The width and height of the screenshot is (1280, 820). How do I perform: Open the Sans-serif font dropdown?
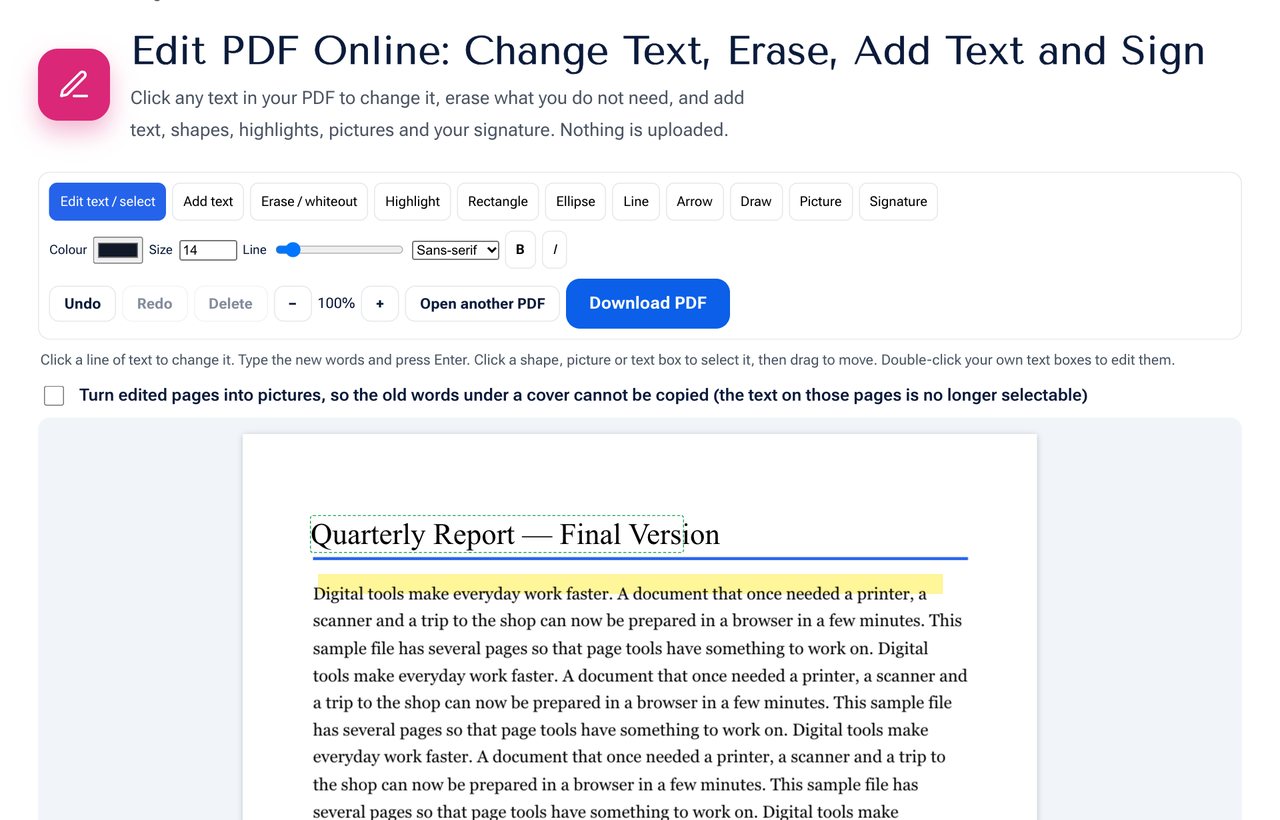pyautogui.click(x=456, y=250)
